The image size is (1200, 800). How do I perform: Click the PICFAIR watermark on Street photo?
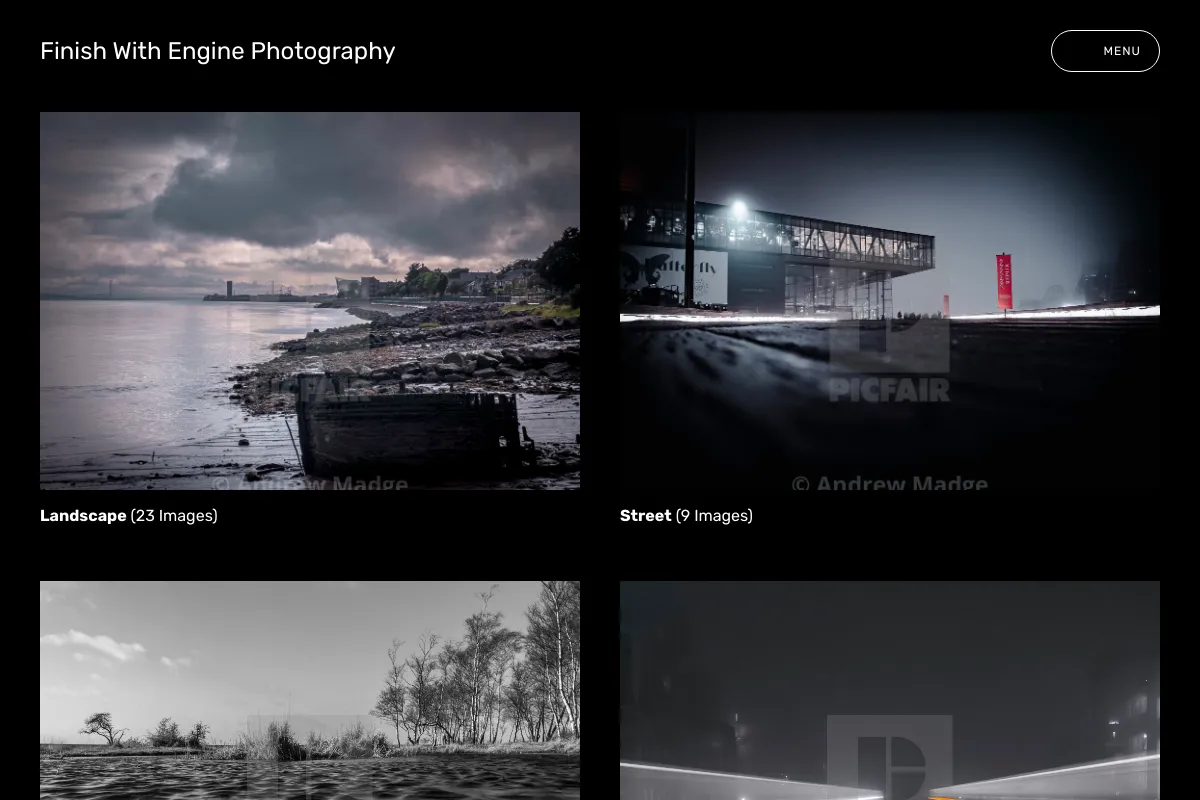point(890,389)
